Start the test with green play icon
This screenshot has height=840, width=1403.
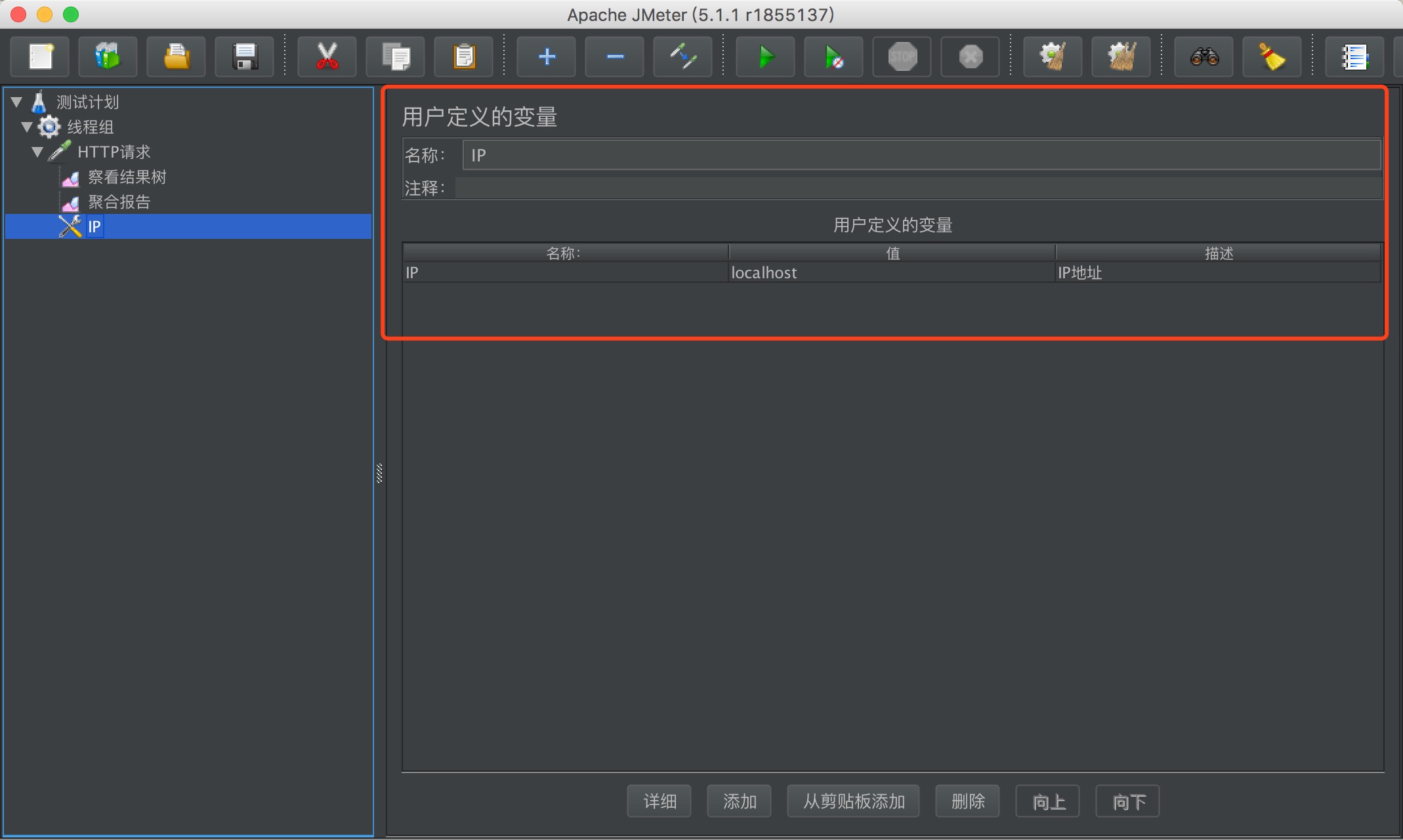coord(765,56)
